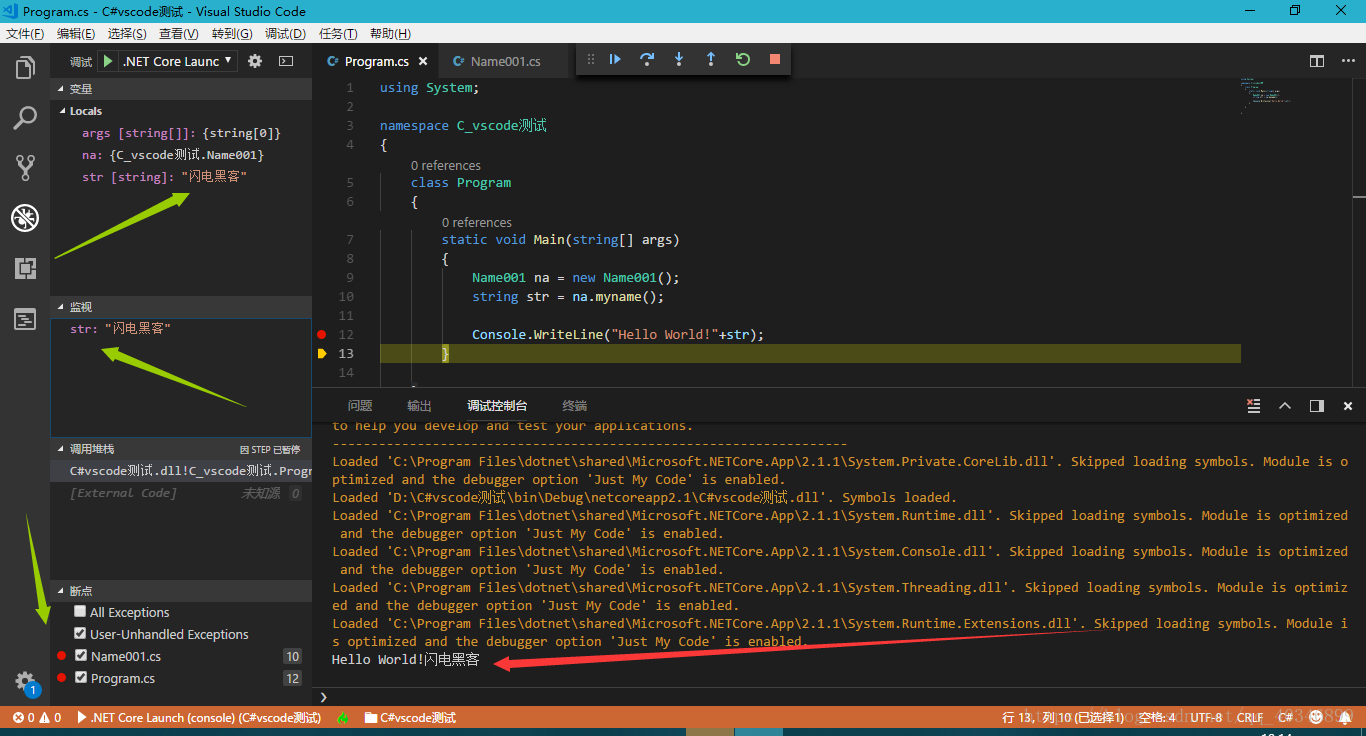Stop the debug session
Viewport: 1366px width, 736px height.
pos(775,60)
